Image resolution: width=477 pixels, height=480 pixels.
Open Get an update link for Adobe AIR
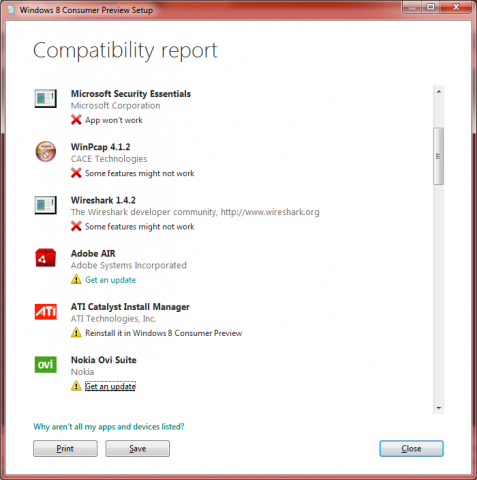point(110,280)
